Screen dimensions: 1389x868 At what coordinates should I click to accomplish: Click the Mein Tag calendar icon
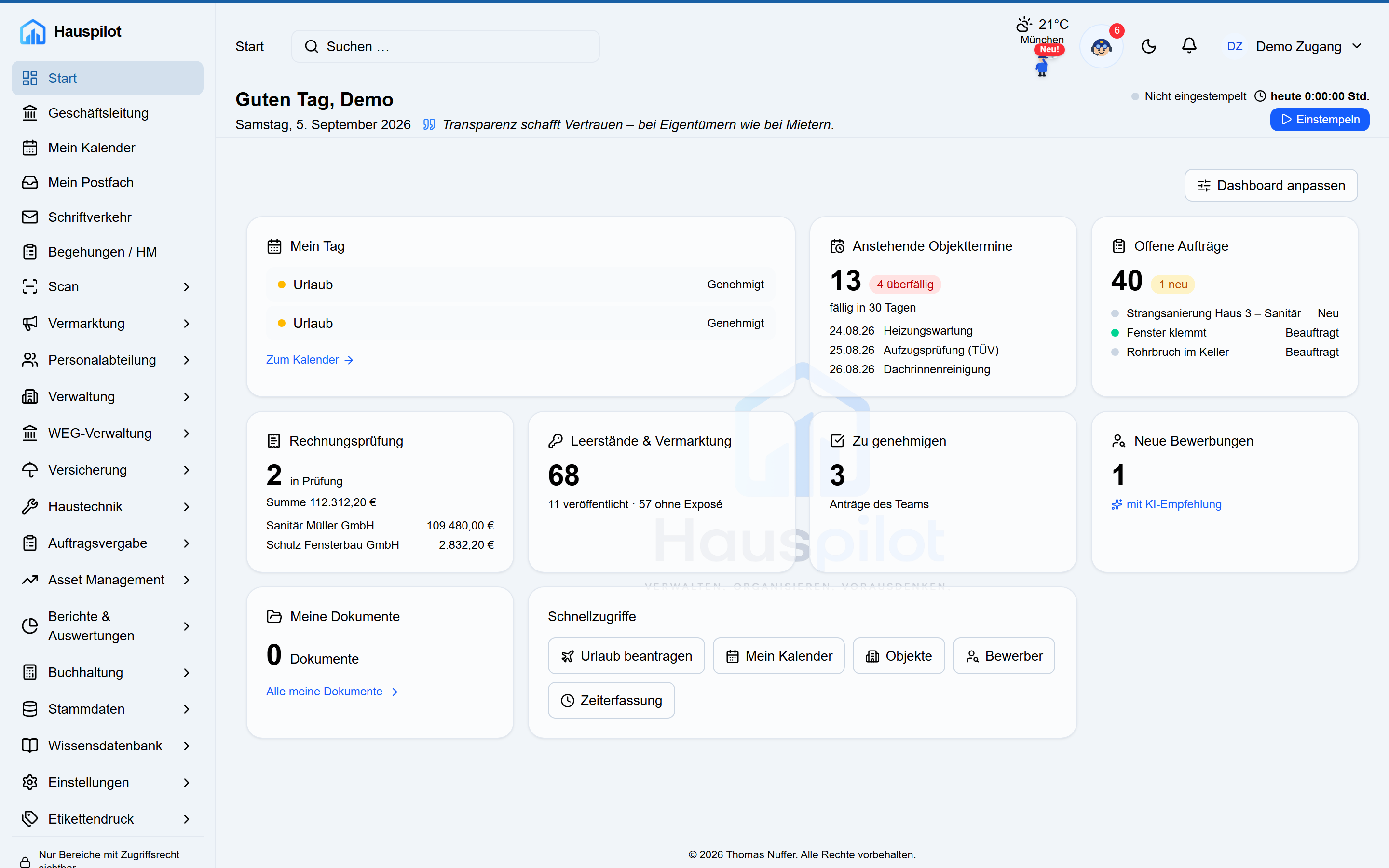[274, 246]
